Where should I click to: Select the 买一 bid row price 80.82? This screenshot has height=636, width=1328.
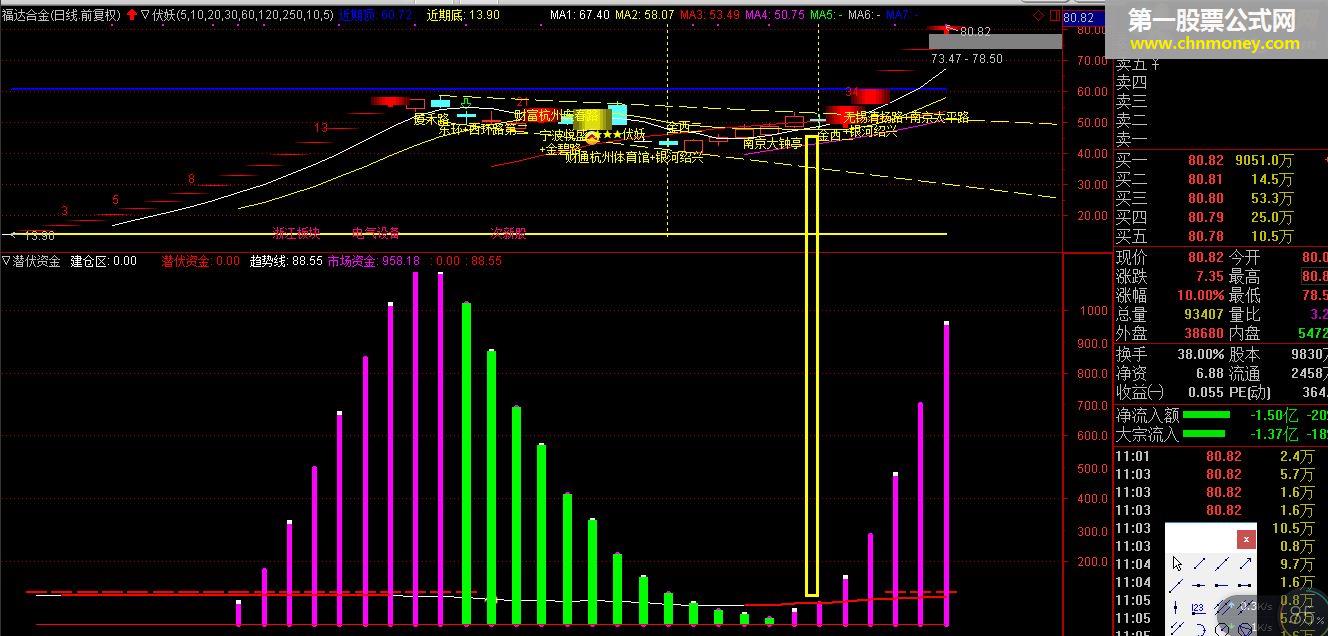tap(1205, 160)
